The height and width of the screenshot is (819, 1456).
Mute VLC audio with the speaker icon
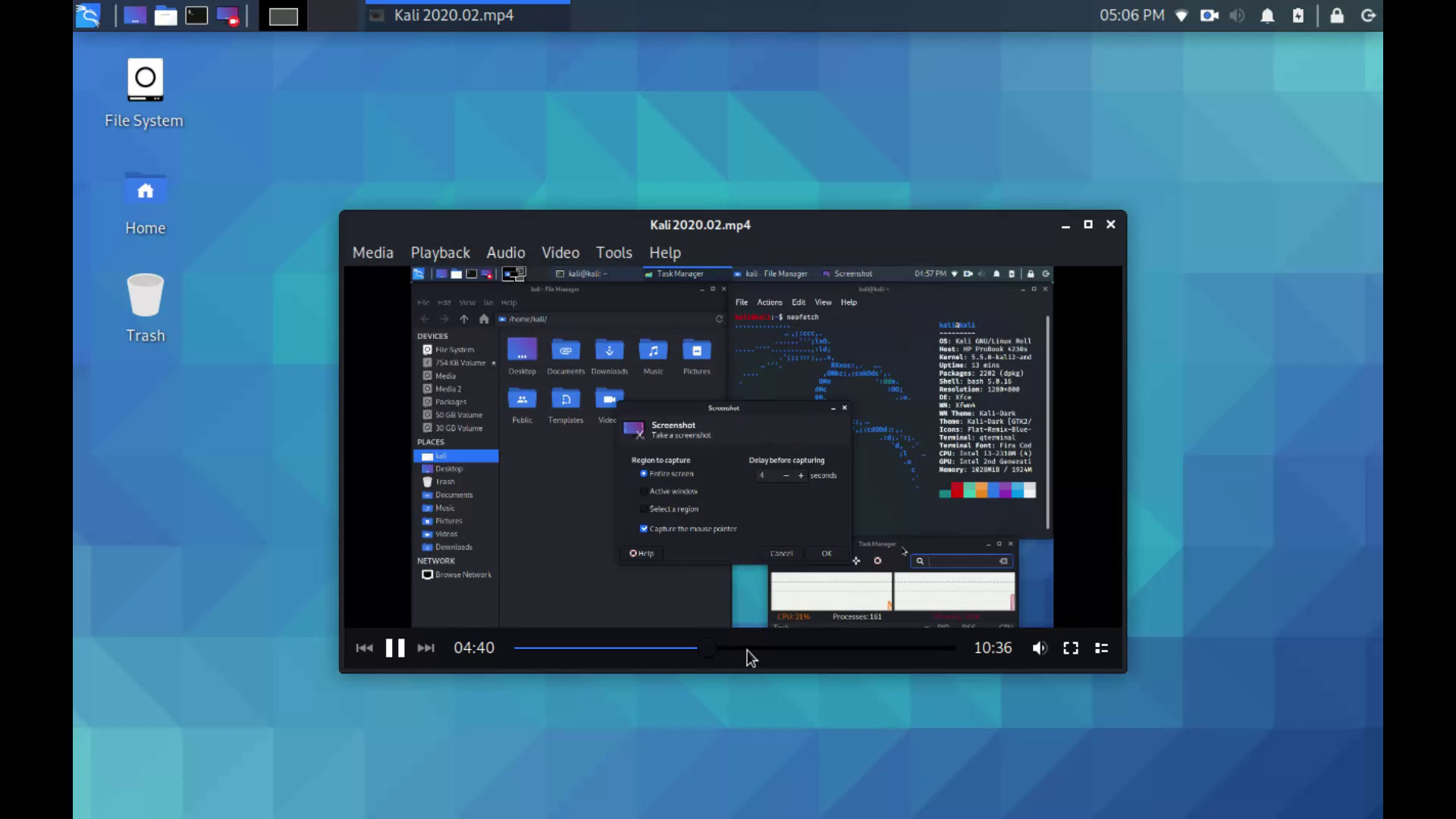tap(1040, 648)
